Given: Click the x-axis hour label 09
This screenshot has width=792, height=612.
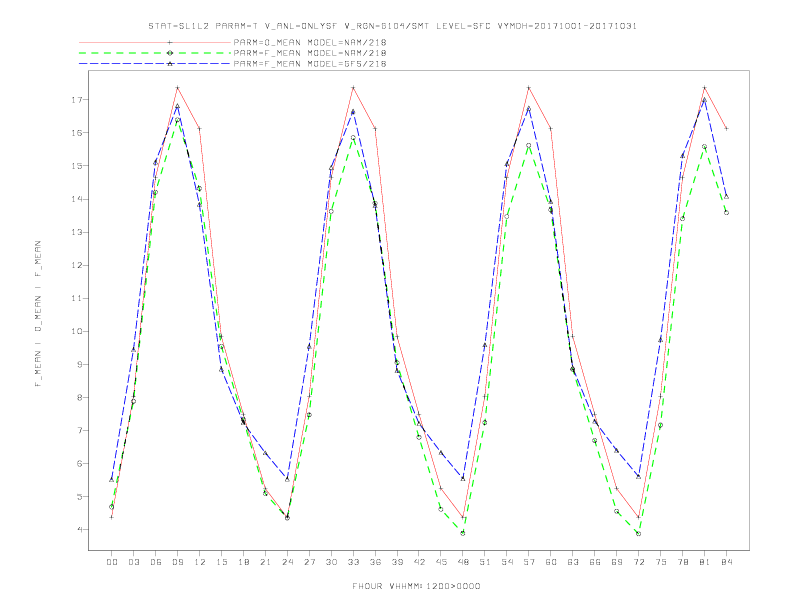Looking at the screenshot, I should point(178,562).
